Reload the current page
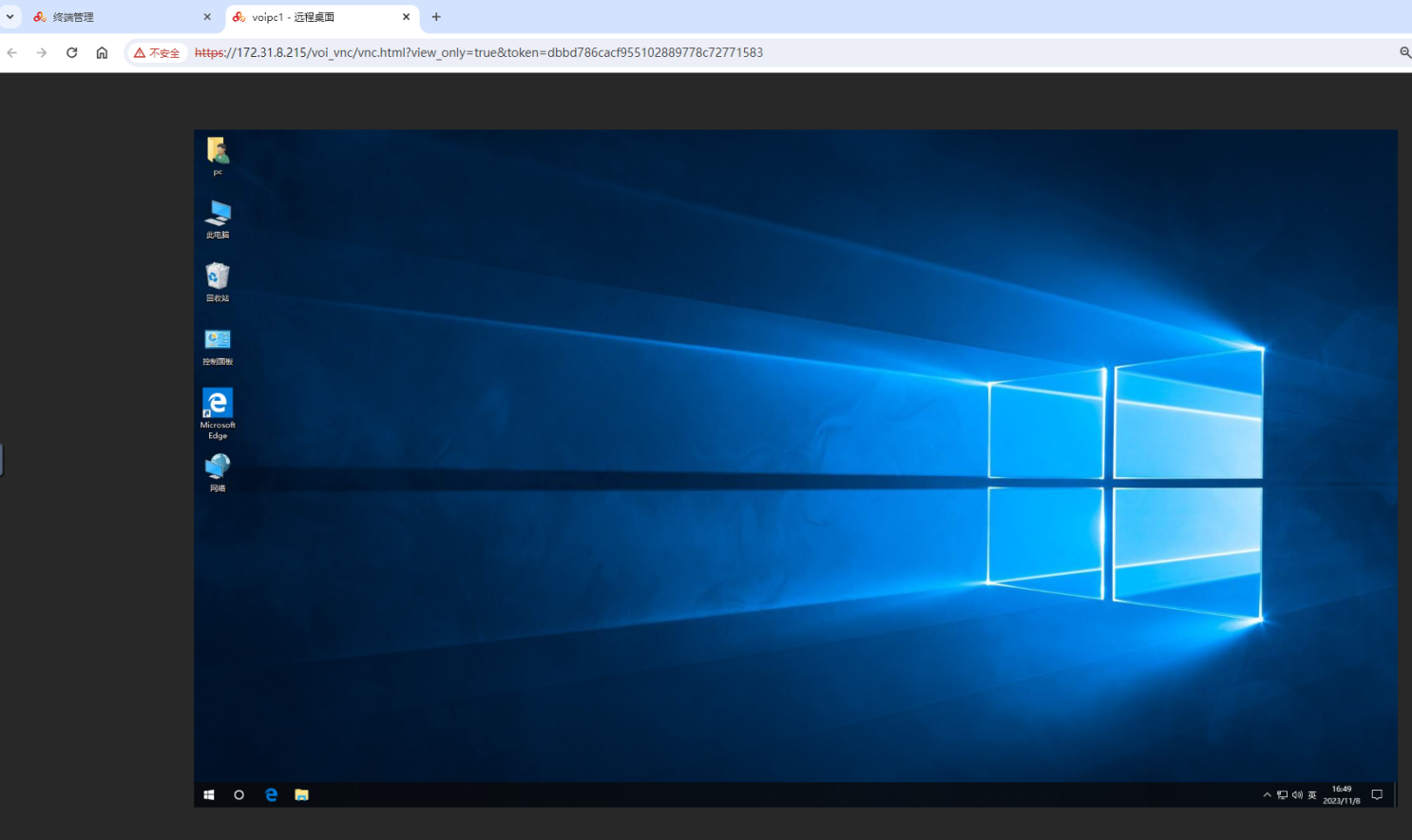Image resolution: width=1412 pixels, height=840 pixels. [x=71, y=53]
